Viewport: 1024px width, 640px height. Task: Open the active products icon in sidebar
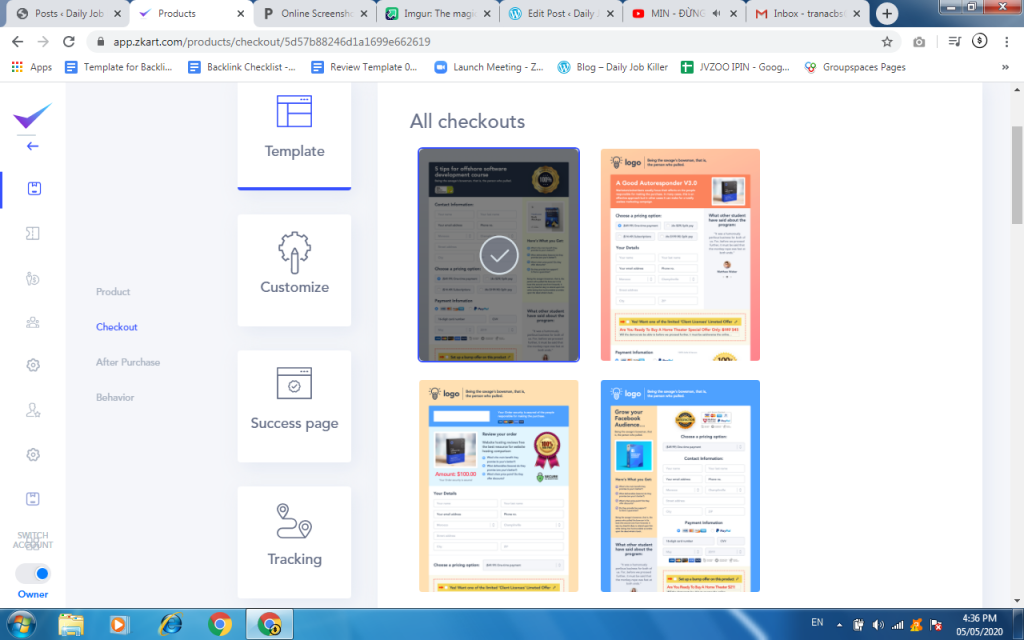tap(33, 189)
